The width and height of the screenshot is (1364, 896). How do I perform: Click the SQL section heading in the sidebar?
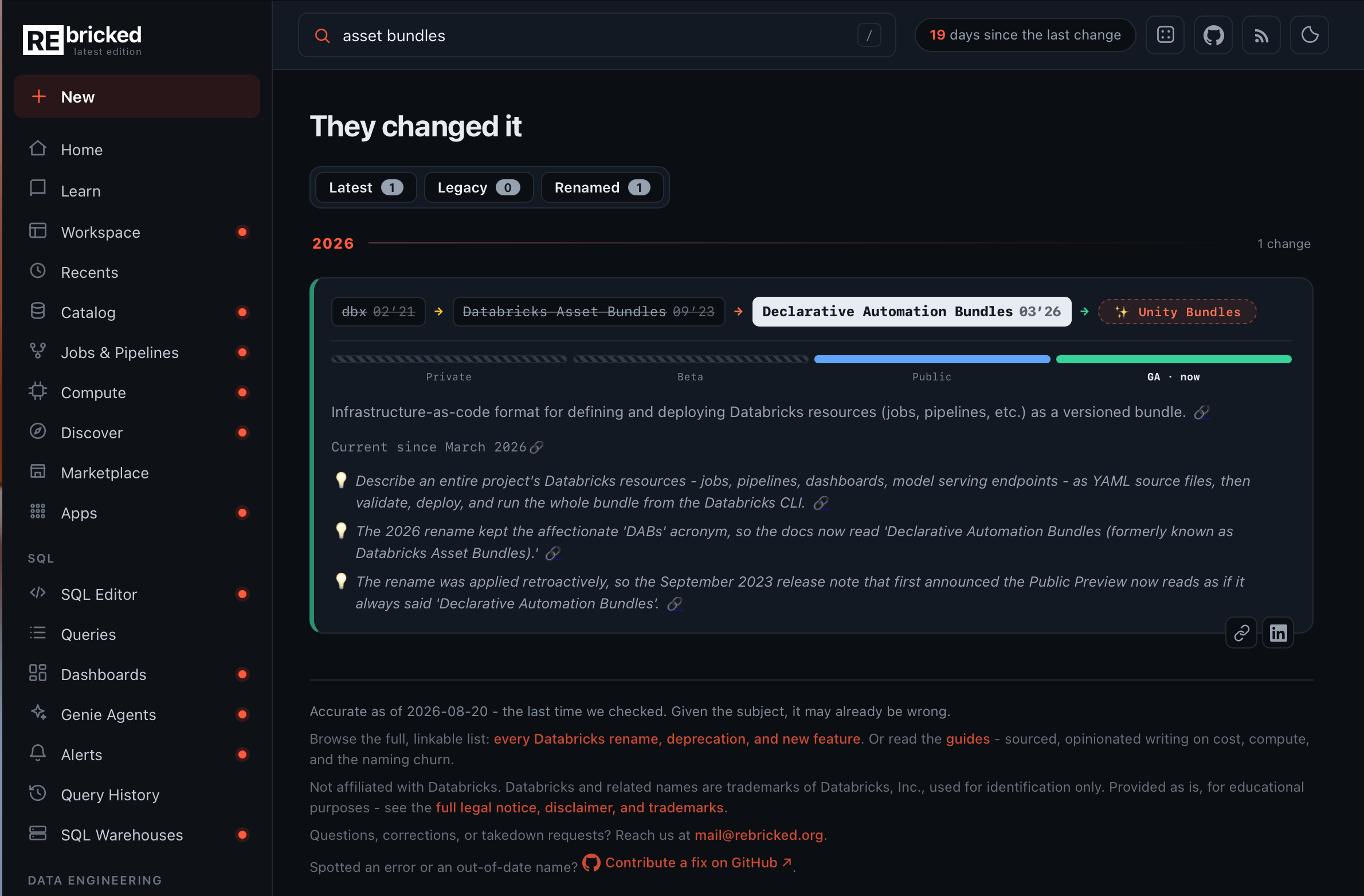click(x=41, y=559)
